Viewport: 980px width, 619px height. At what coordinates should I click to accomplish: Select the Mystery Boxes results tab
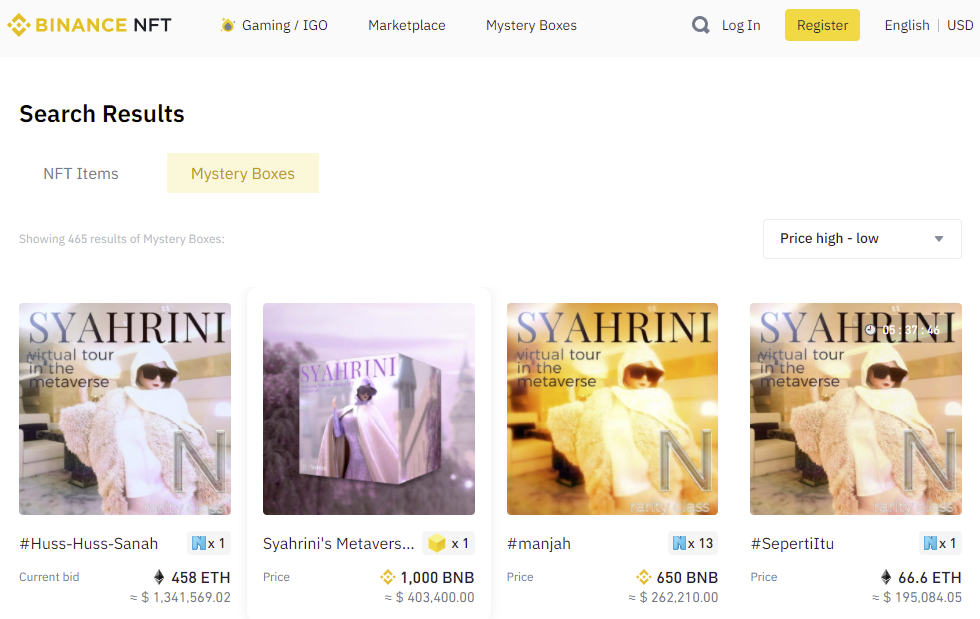(242, 173)
